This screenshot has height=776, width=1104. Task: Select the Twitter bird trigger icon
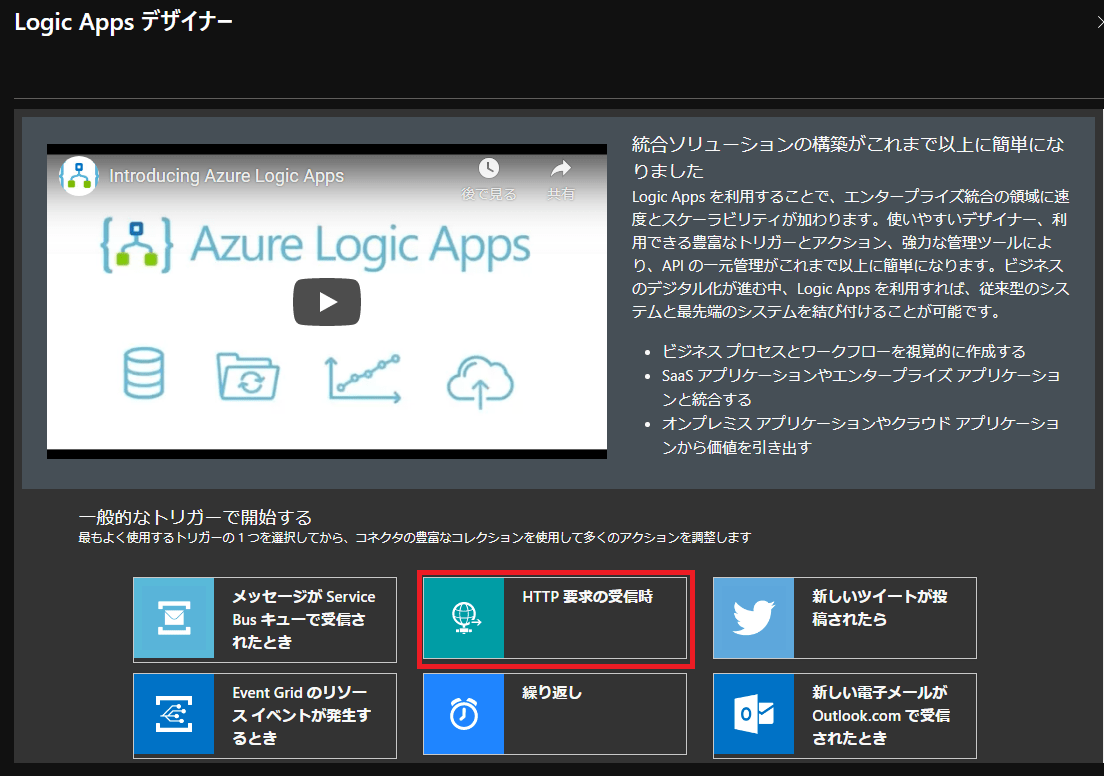(754, 618)
